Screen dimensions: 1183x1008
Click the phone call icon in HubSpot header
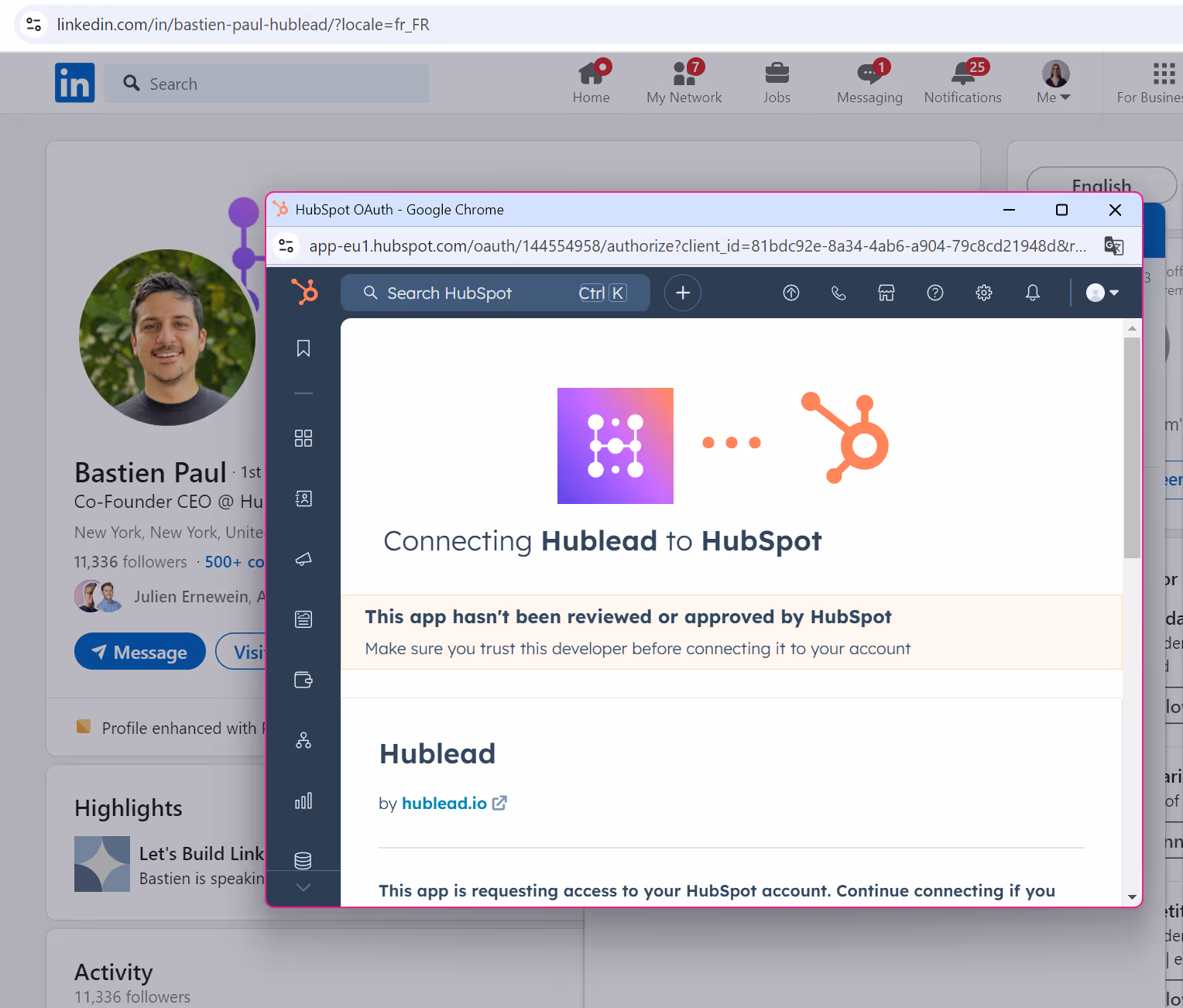[838, 293]
